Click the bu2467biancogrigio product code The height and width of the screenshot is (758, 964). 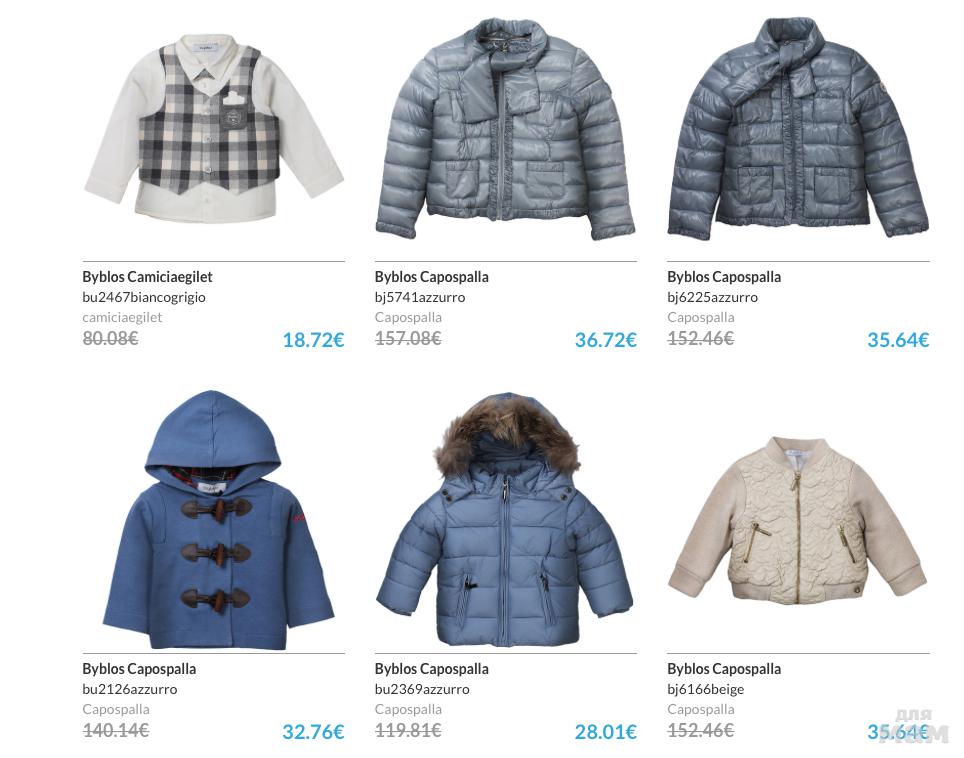144,297
